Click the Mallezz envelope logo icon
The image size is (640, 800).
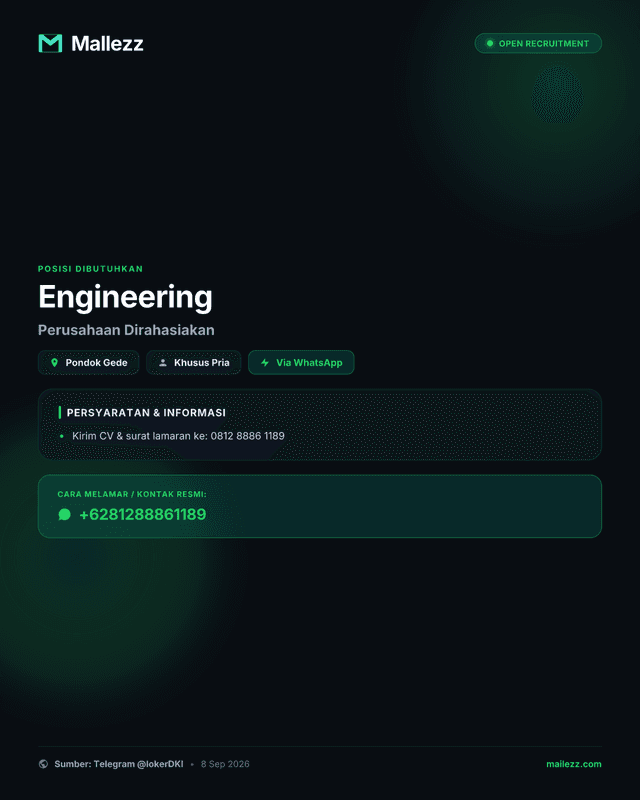click(x=50, y=43)
